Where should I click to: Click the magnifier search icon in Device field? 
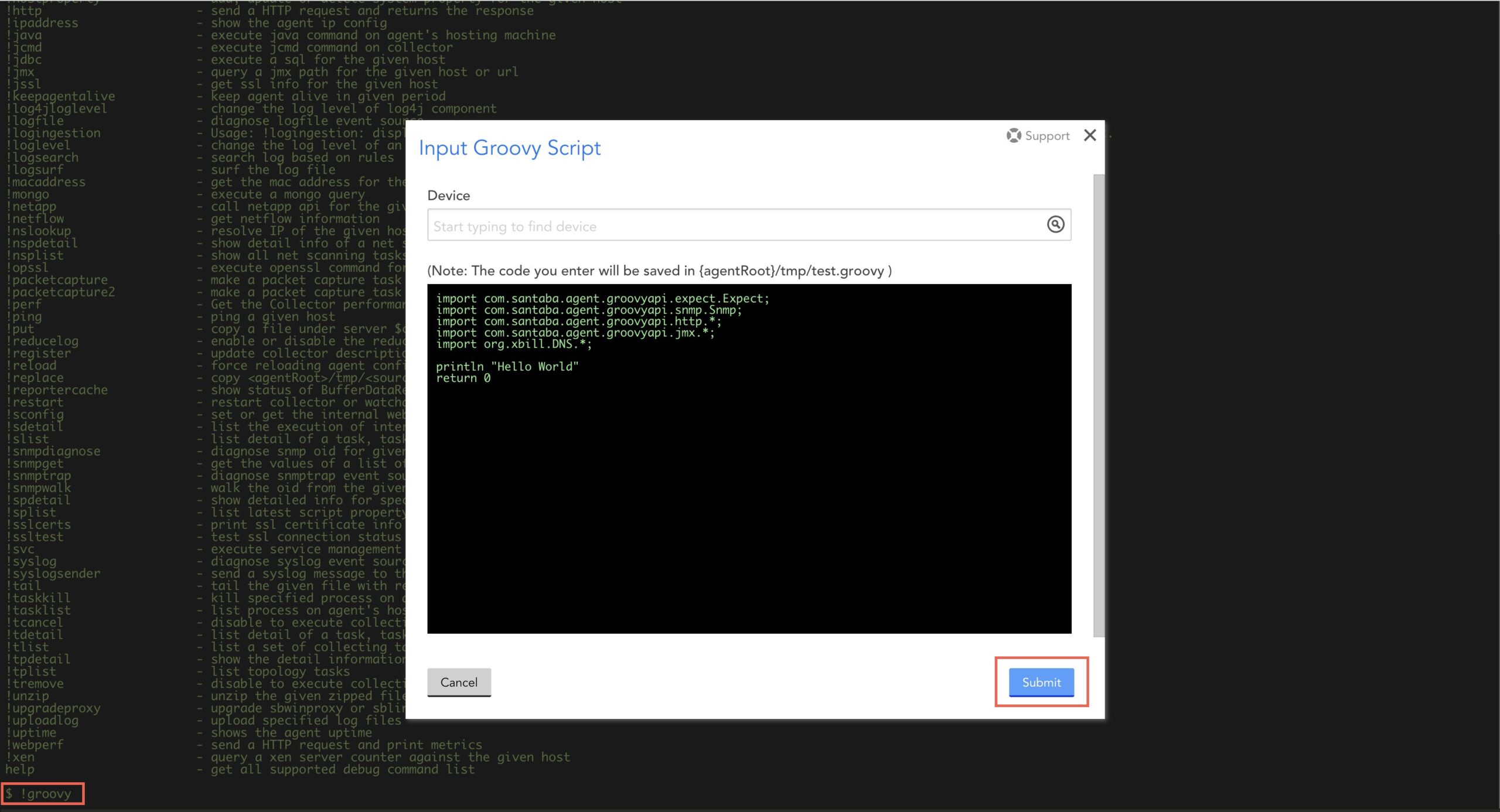pyautogui.click(x=1054, y=225)
